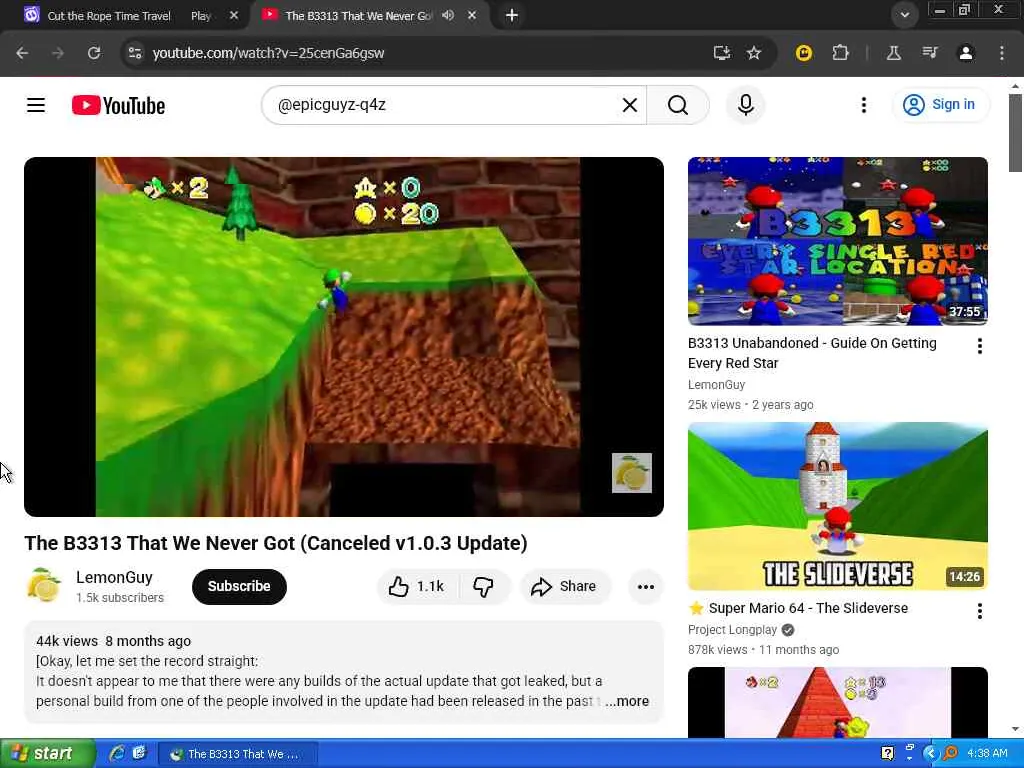Click the magnifier search button
This screenshot has height=768, width=1024.
point(678,105)
